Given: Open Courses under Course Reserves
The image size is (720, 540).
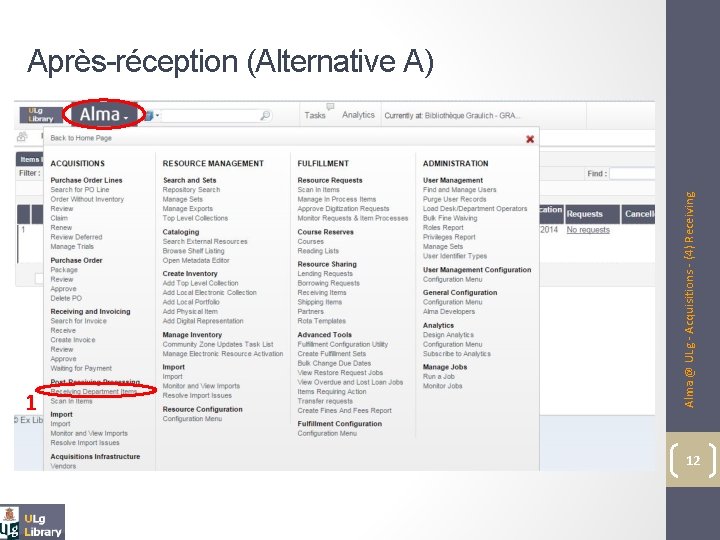Looking at the screenshot, I should [310, 242].
